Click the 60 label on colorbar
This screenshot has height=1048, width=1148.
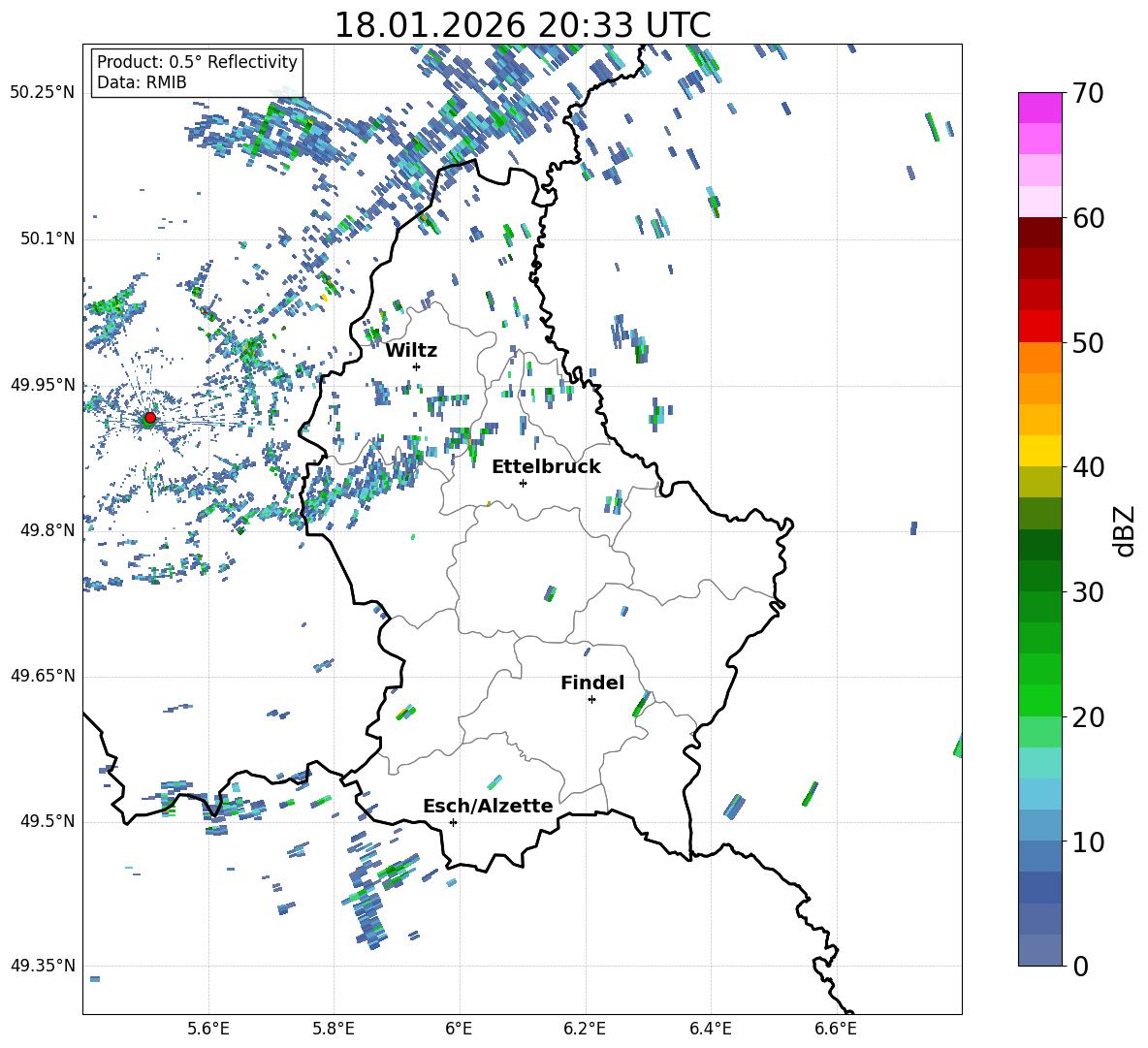click(x=1088, y=218)
